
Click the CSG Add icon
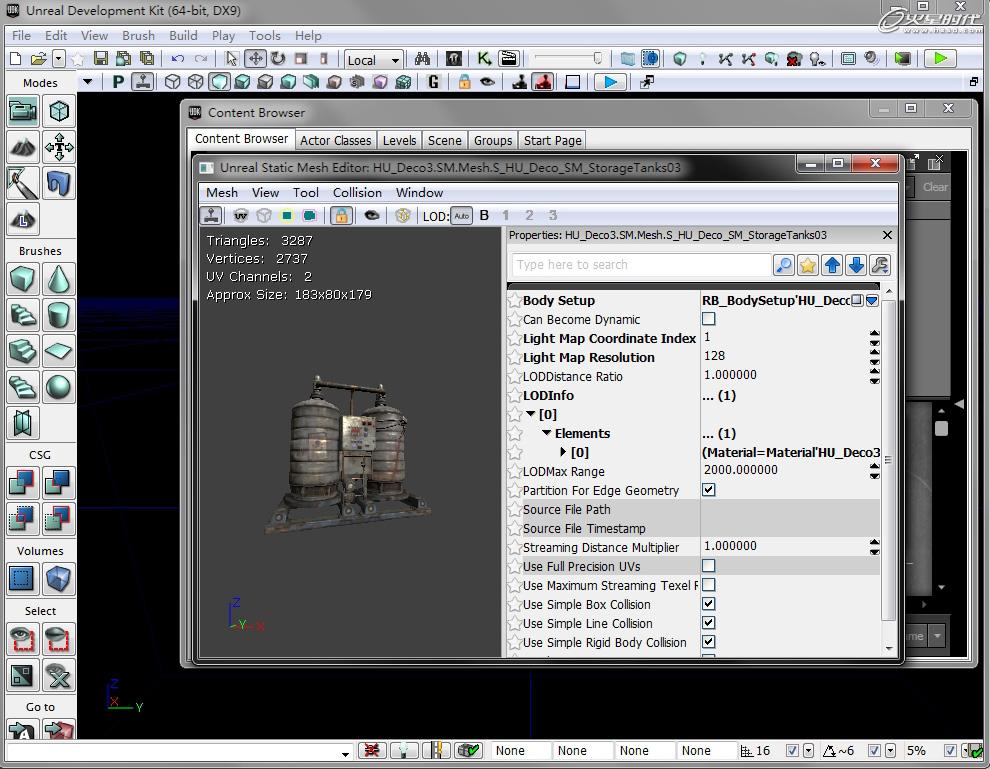[x=23, y=482]
